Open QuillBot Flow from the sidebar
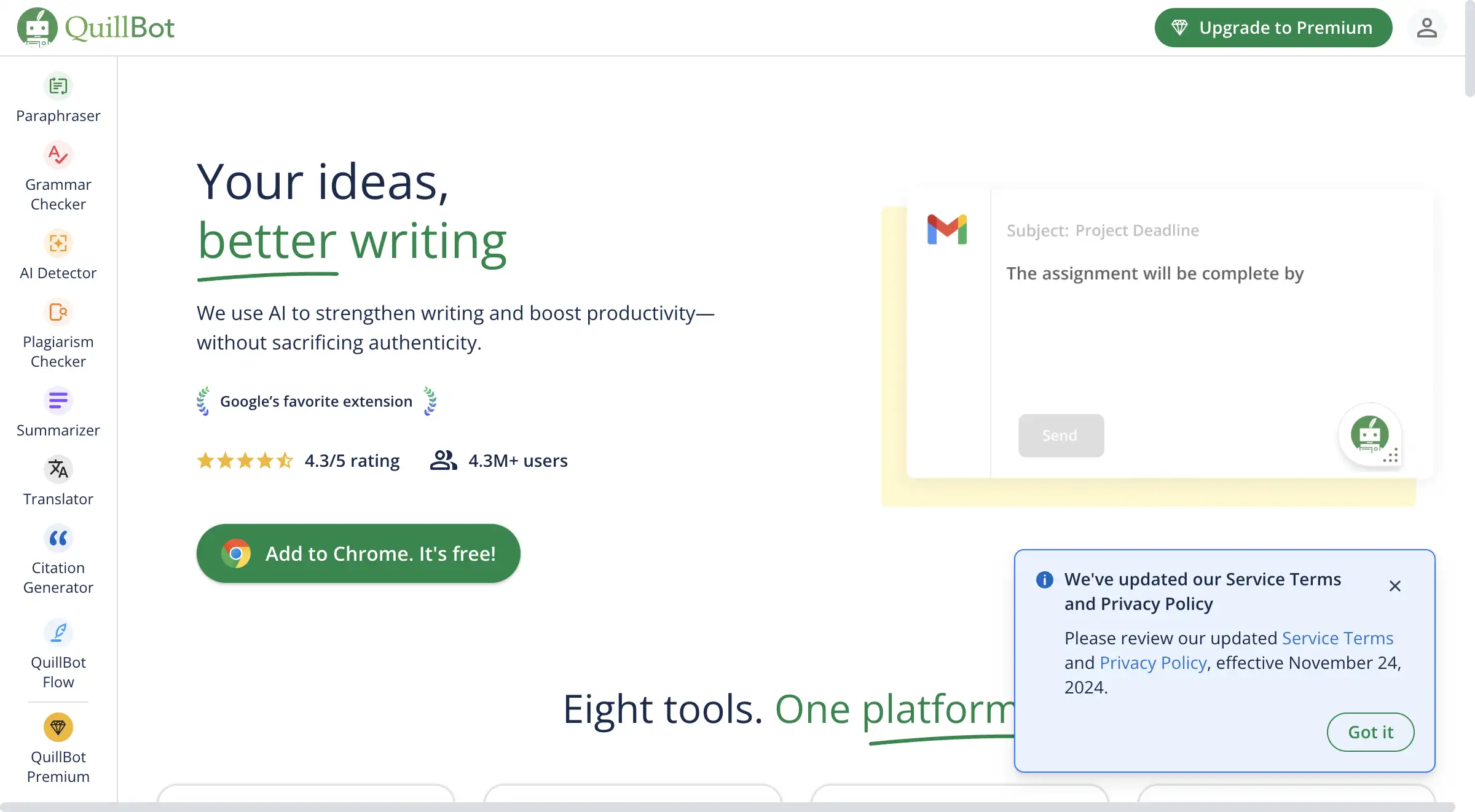Image resolution: width=1475 pixels, height=812 pixels. [58, 654]
